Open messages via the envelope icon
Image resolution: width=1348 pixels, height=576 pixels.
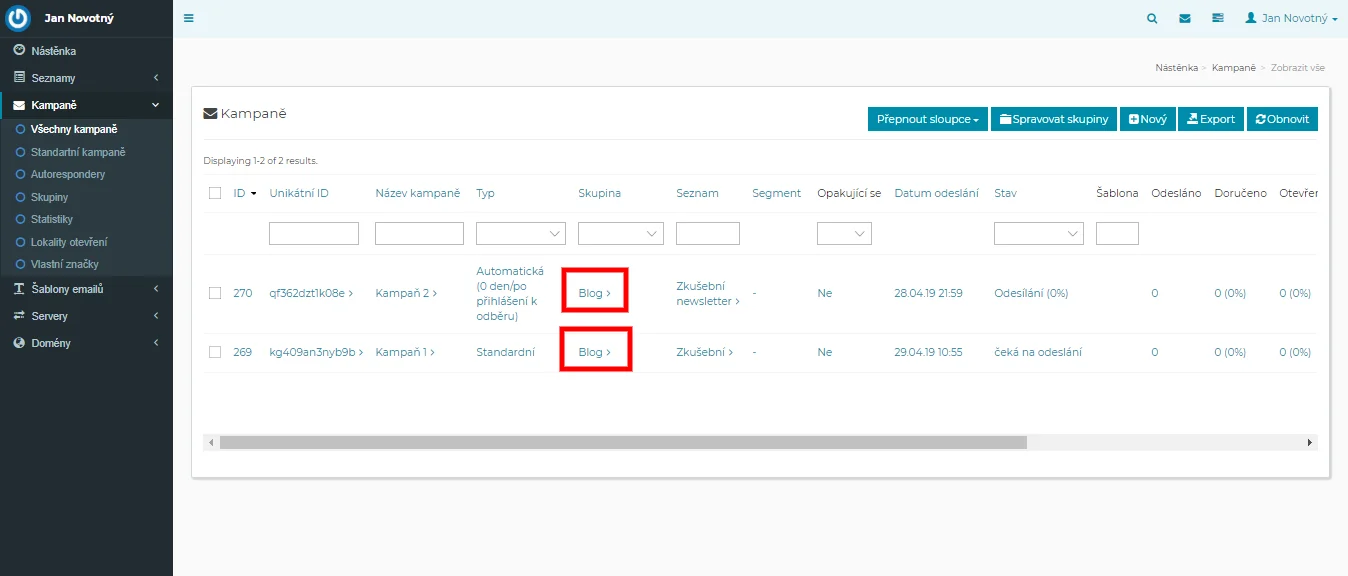[x=1185, y=18]
